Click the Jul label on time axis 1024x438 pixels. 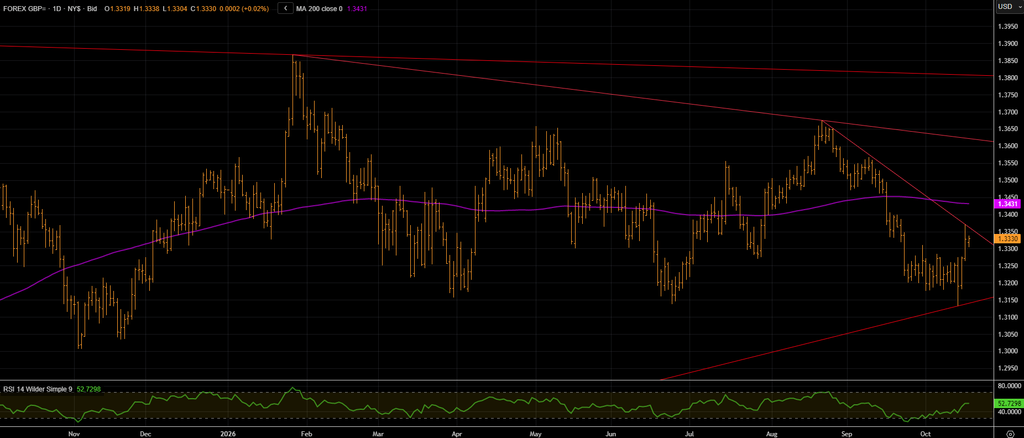690,433
